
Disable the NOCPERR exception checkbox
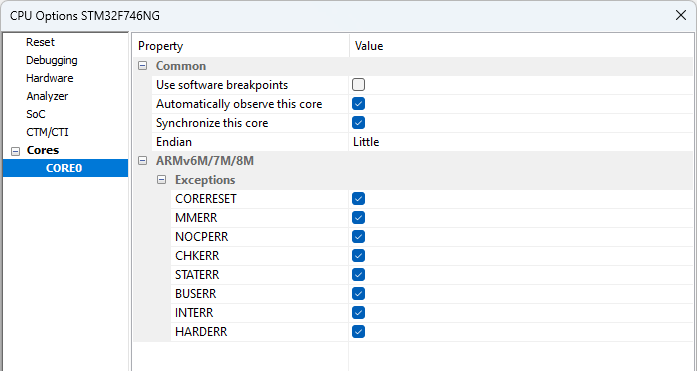tap(358, 237)
